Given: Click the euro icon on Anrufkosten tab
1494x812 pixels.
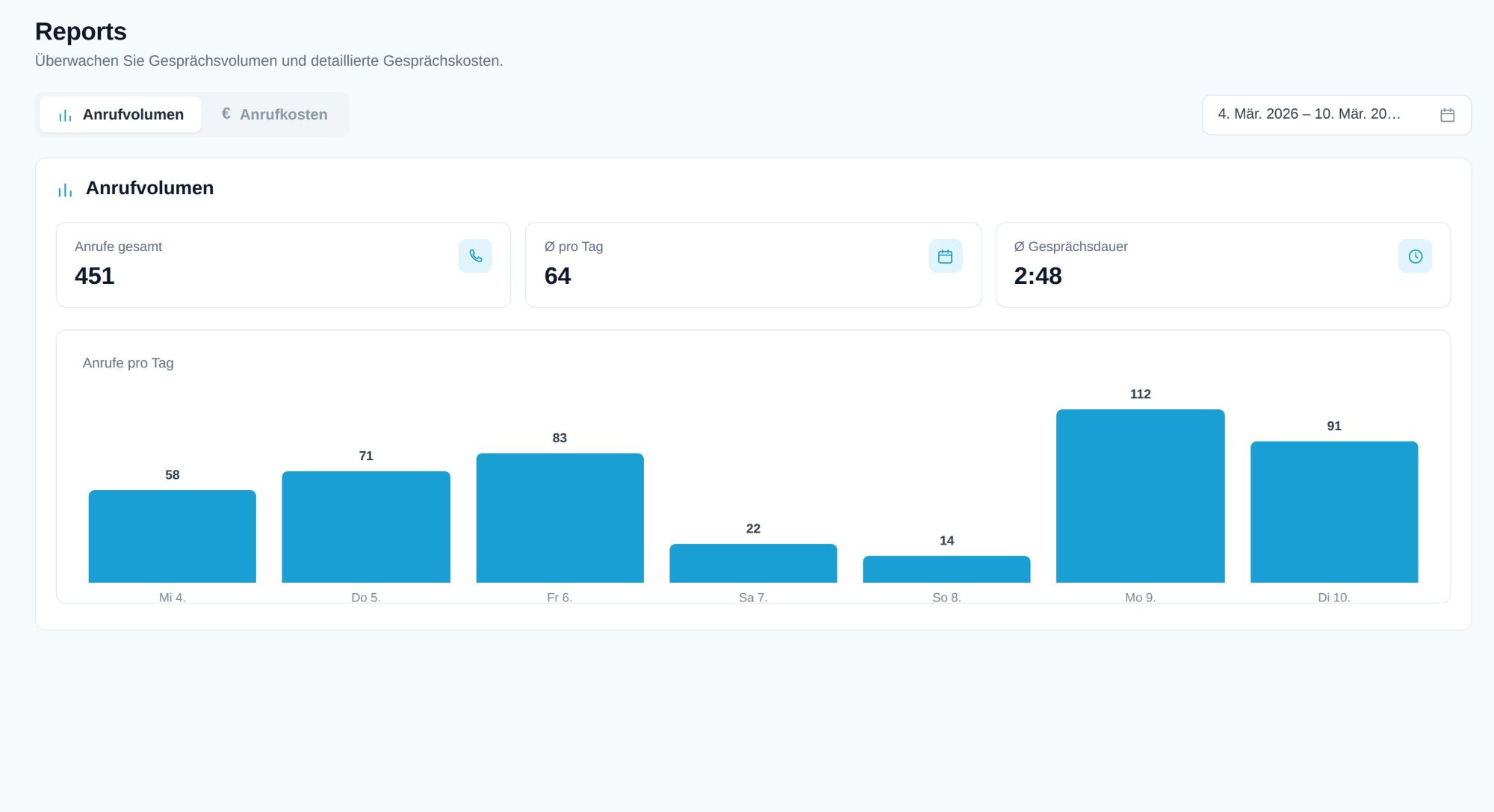Looking at the screenshot, I should point(226,114).
